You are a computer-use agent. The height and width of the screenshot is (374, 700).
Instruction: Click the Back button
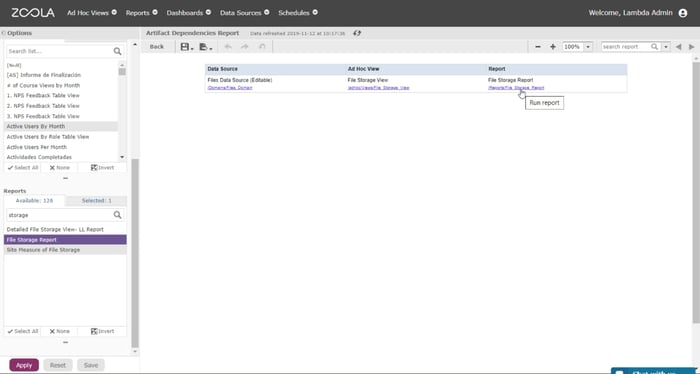tap(157, 47)
